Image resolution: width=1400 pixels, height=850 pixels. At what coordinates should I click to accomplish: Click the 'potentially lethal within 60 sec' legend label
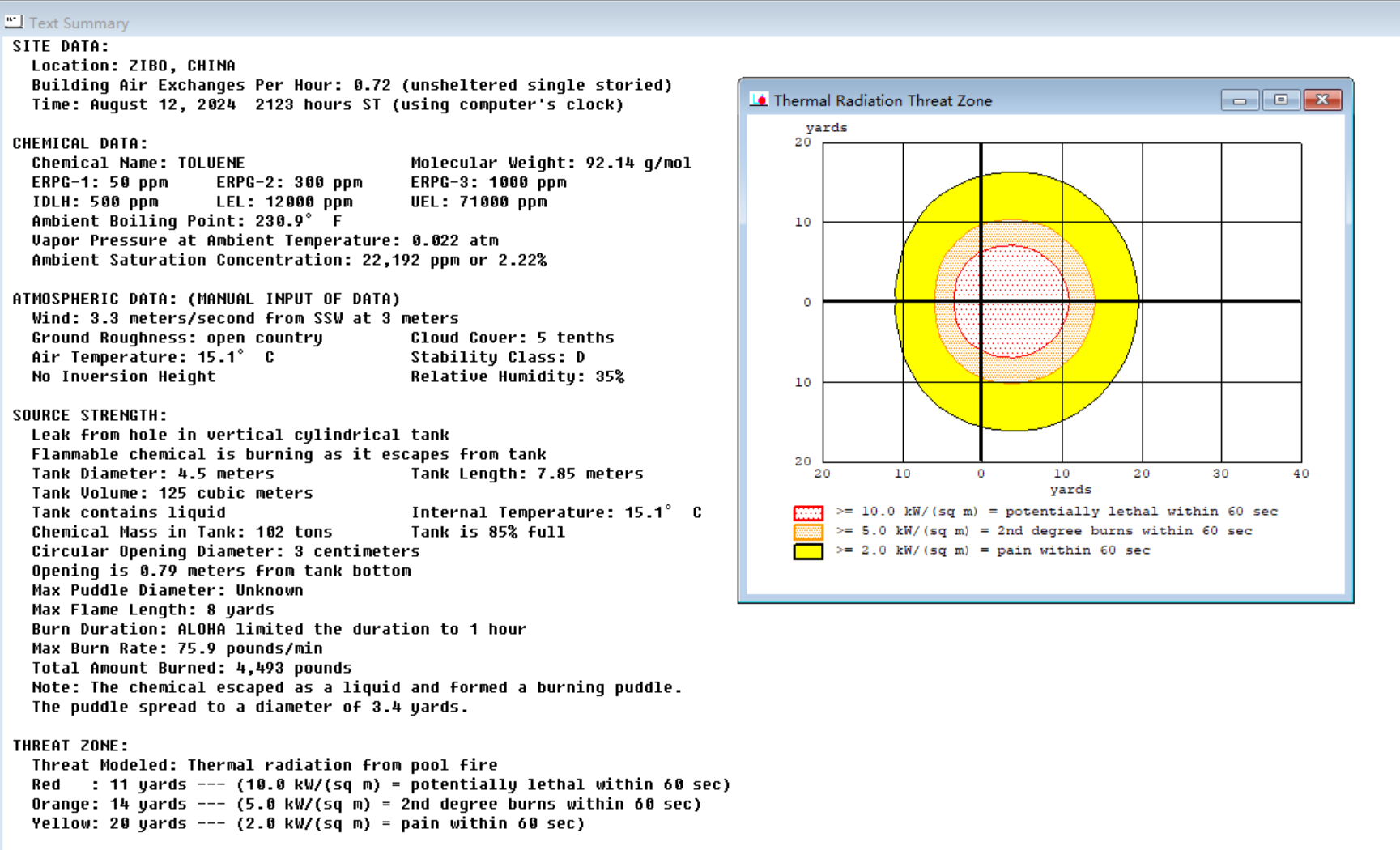1141,512
